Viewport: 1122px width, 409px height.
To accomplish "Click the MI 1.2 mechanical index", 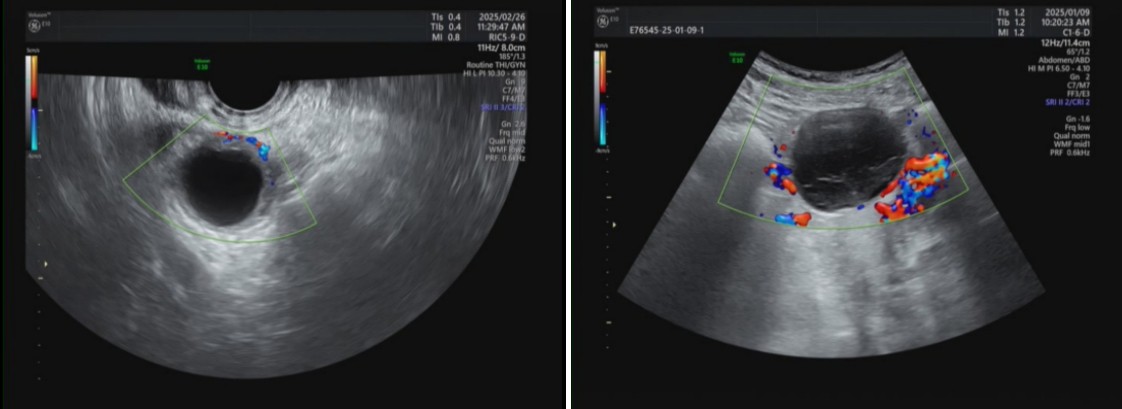I will (1011, 32).
